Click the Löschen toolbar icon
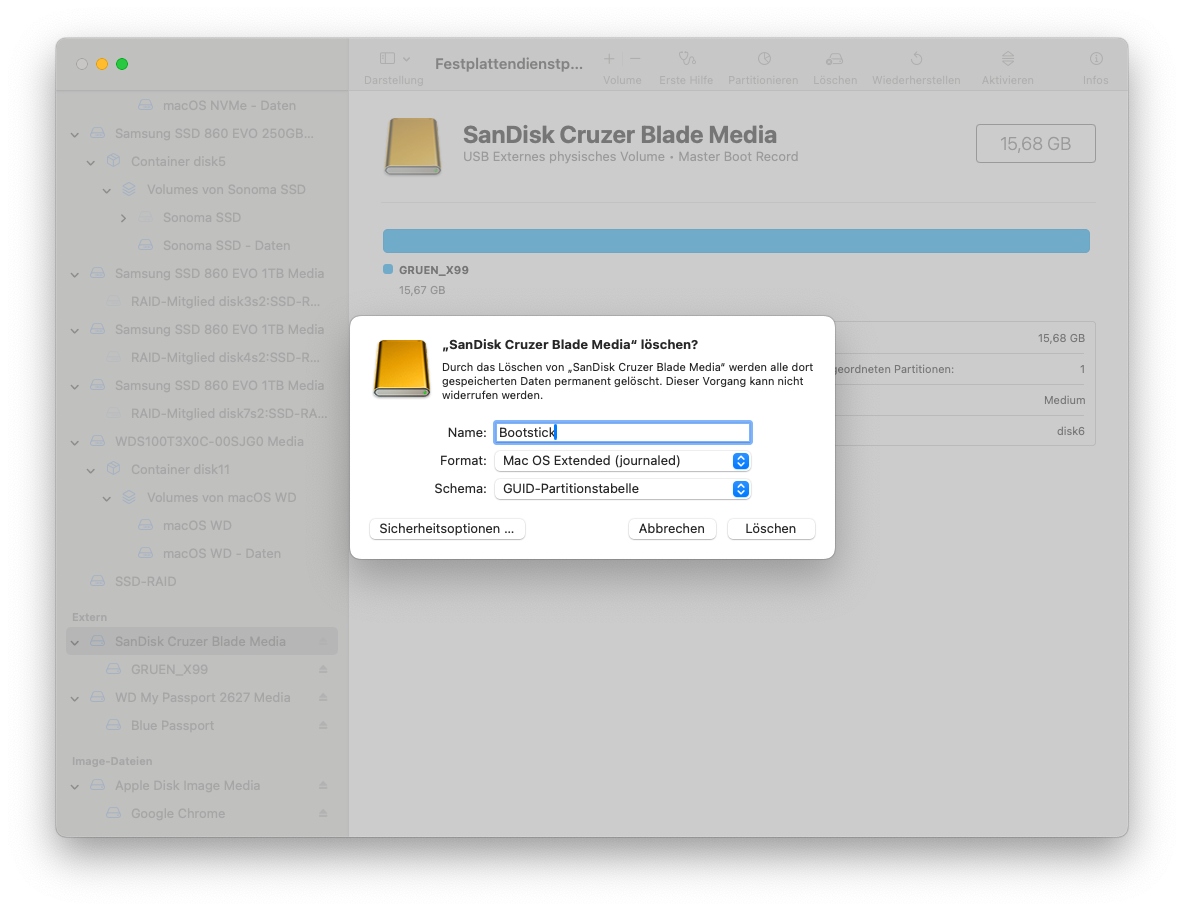Image resolution: width=1184 pixels, height=911 pixels. [x=834, y=59]
